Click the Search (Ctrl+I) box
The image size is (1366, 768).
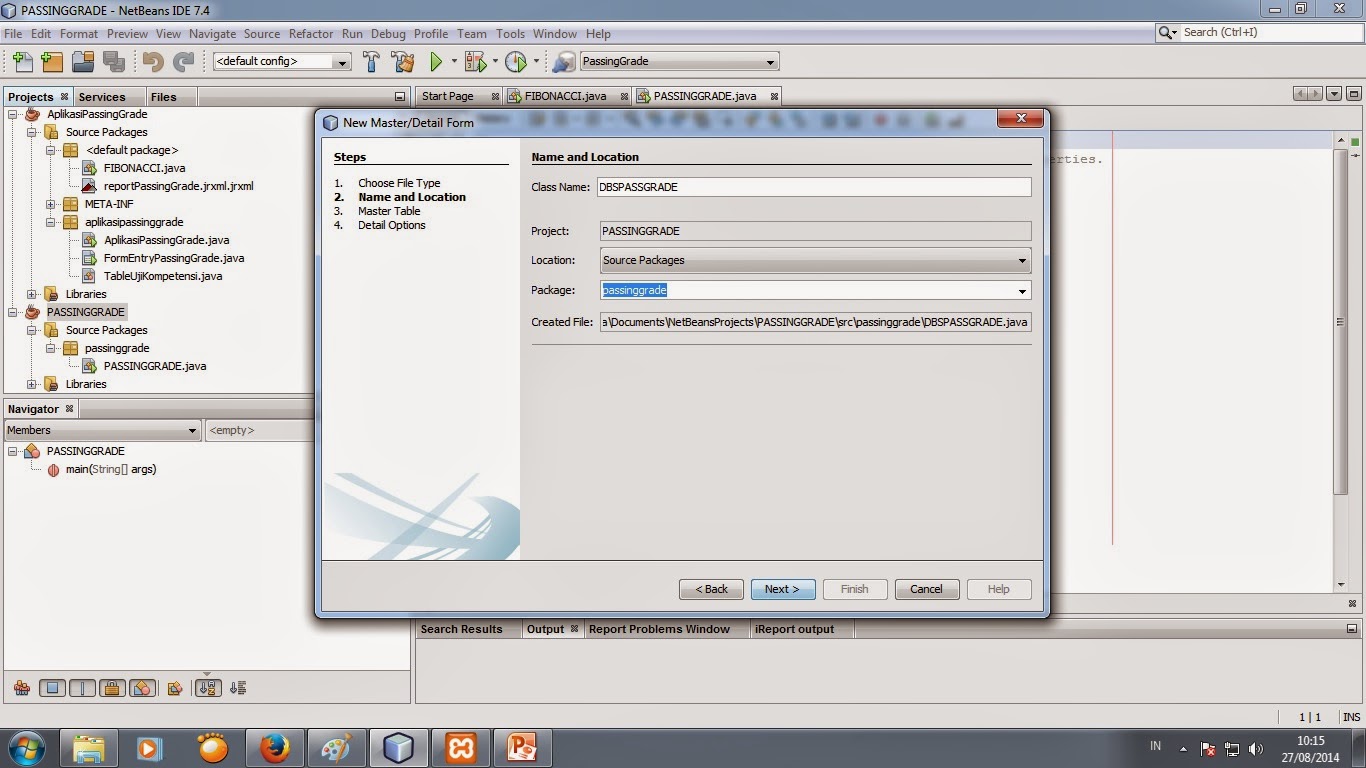(x=1258, y=33)
